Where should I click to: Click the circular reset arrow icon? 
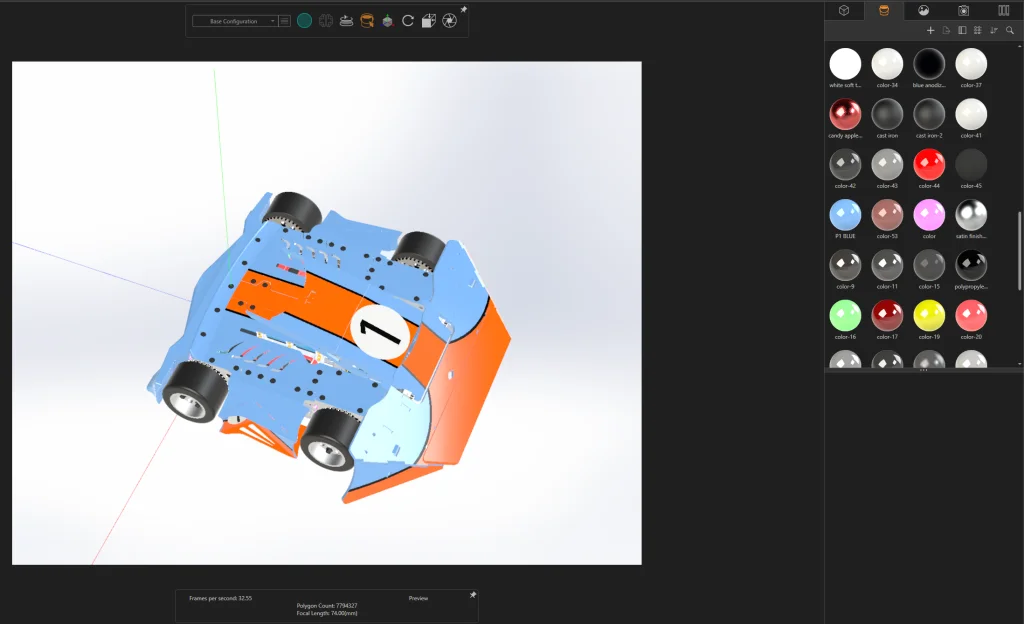click(x=408, y=21)
